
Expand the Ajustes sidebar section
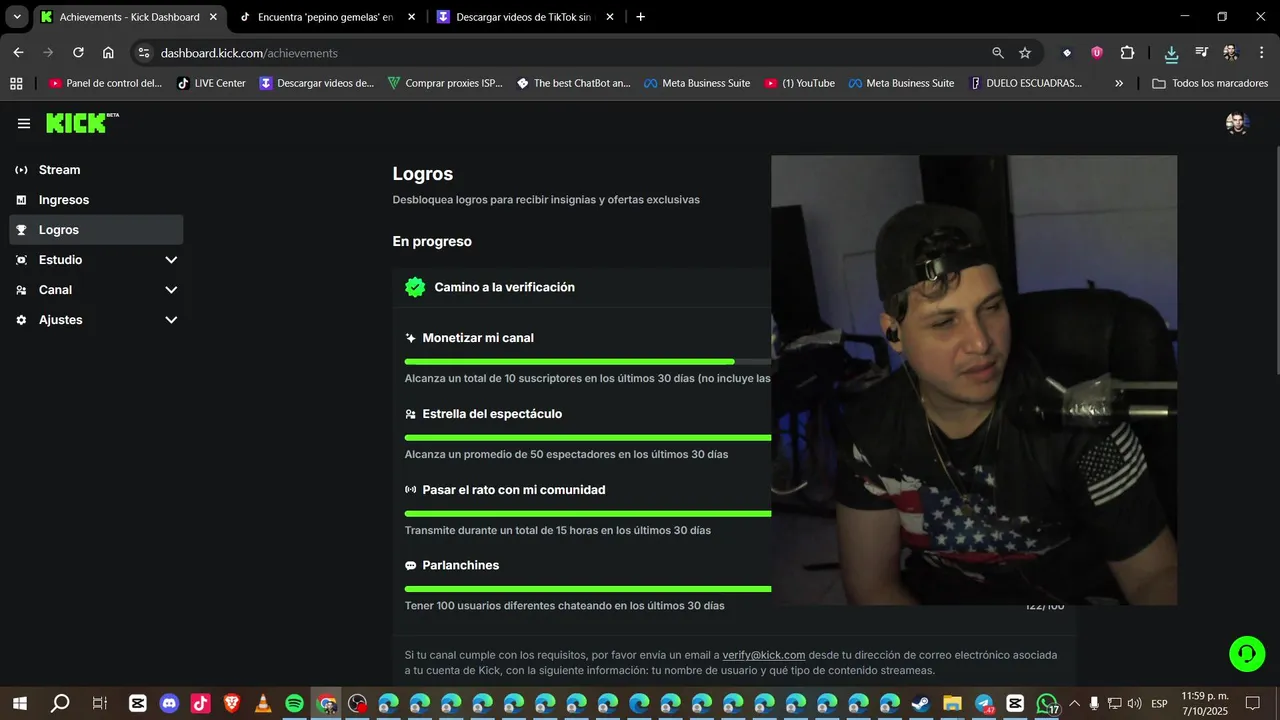(96, 320)
